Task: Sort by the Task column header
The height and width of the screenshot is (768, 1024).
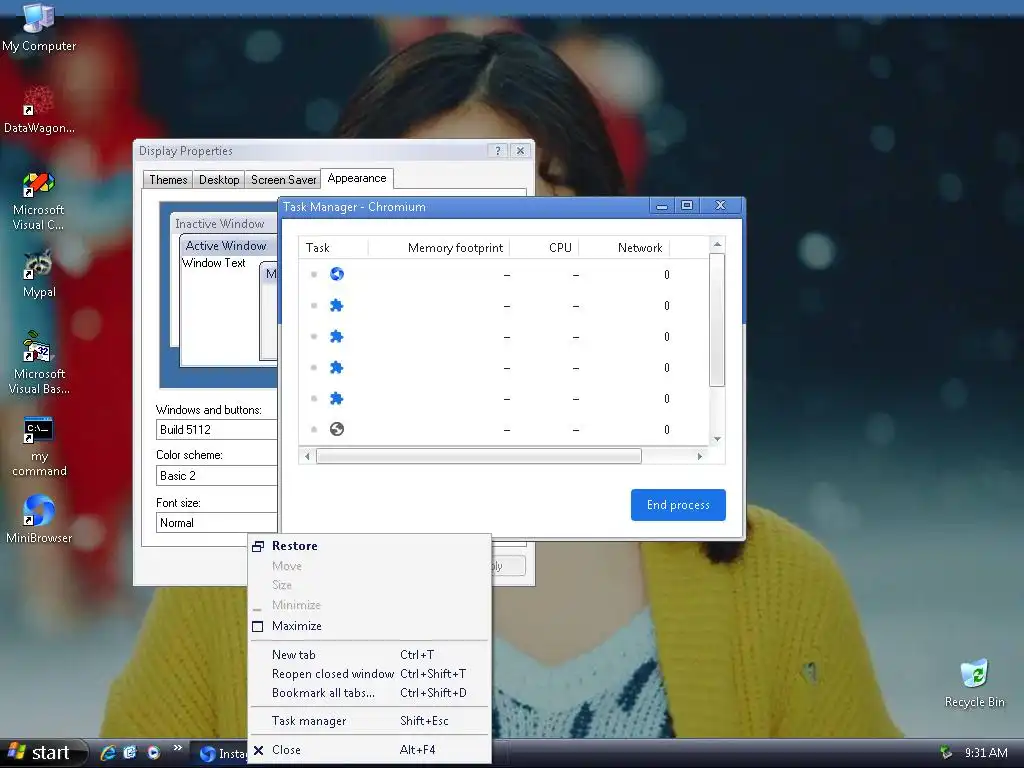Action: (x=334, y=248)
